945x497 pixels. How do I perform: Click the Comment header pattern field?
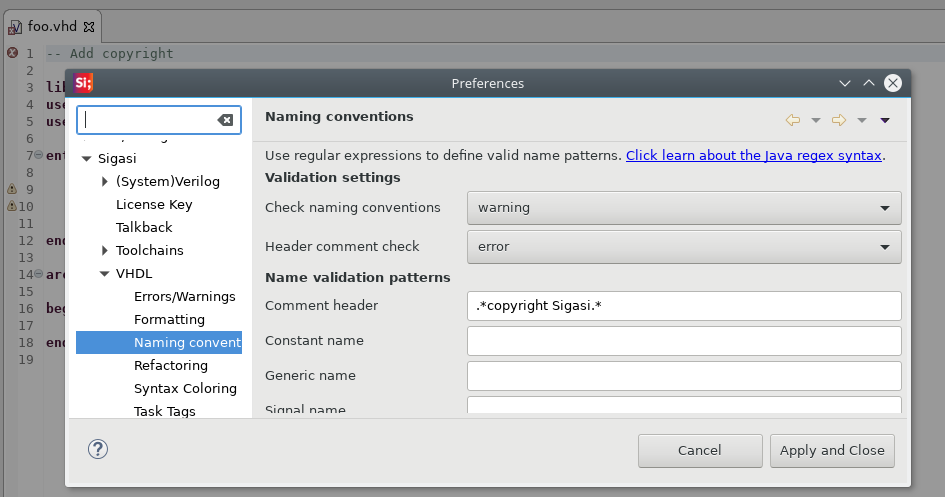[x=684, y=306]
